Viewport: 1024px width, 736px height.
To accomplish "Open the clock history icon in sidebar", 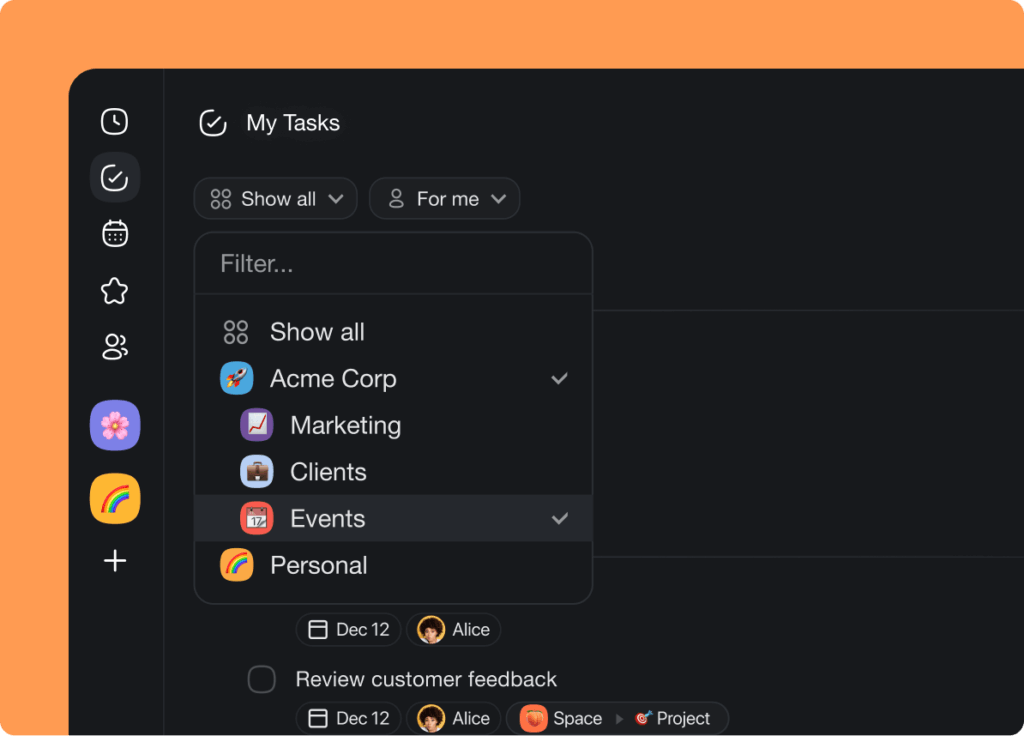I will (x=114, y=121).
